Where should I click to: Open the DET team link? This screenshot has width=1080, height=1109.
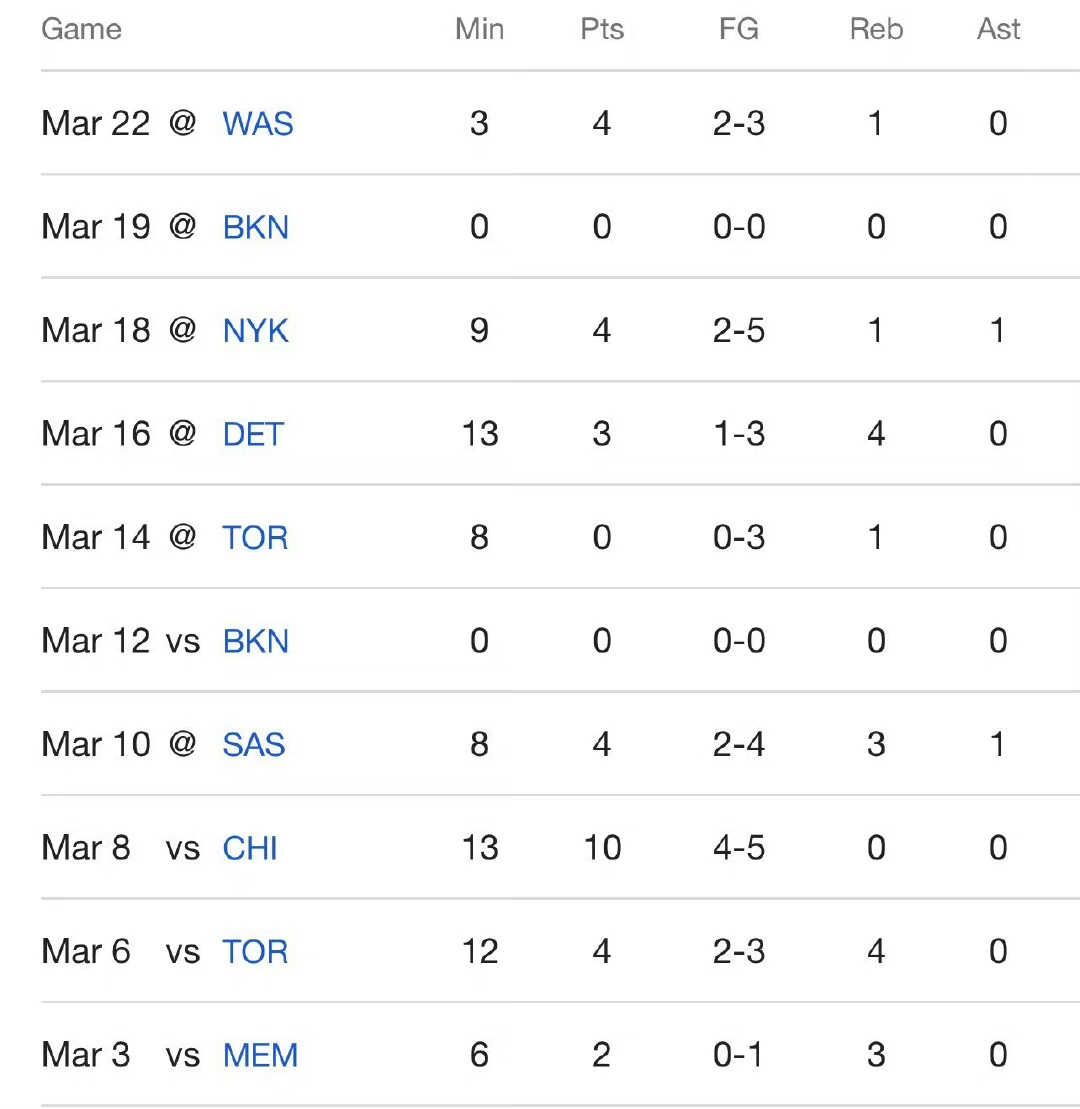253,434
